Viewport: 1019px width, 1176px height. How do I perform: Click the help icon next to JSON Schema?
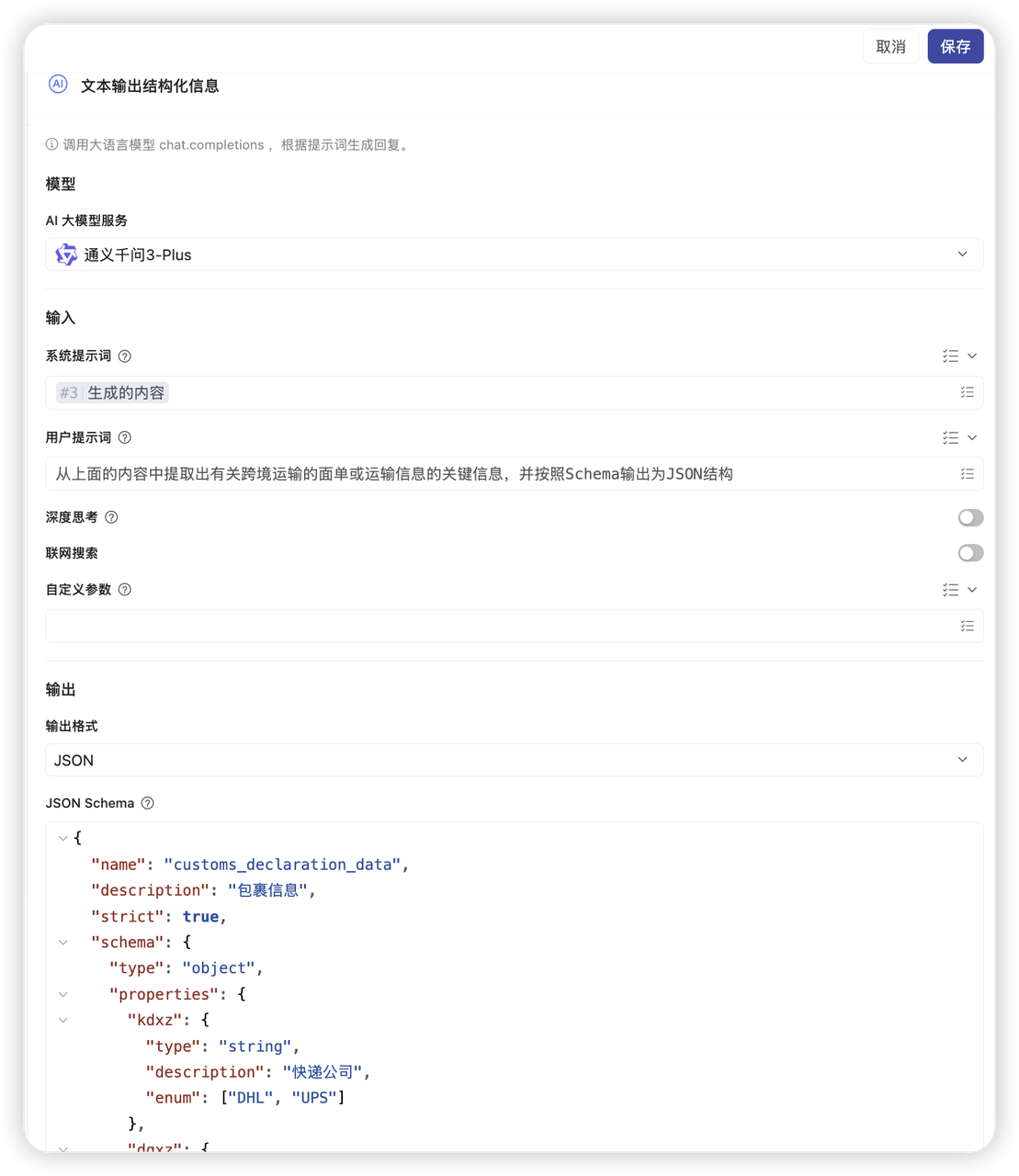pyautogui.click(x=147, y=803)
